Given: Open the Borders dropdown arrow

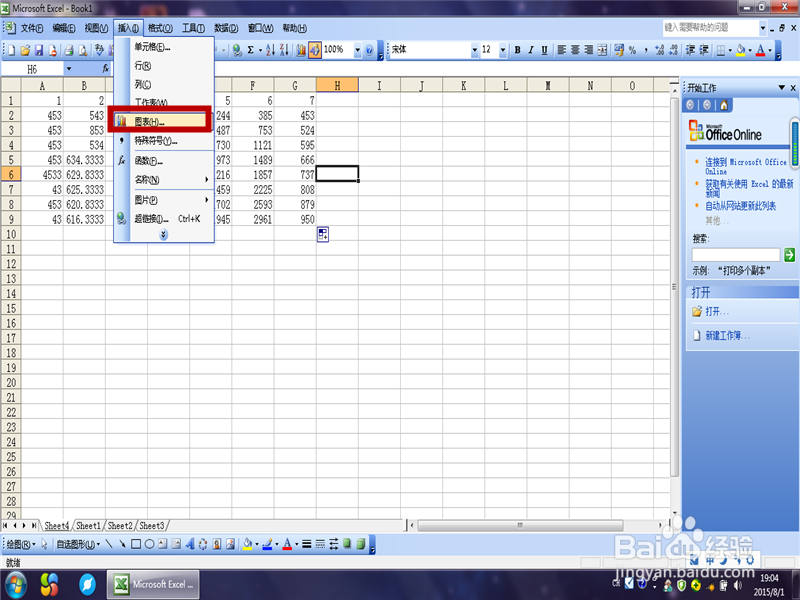Looking at the screenshot, I should pyautogui.click(x=730, y=50).
